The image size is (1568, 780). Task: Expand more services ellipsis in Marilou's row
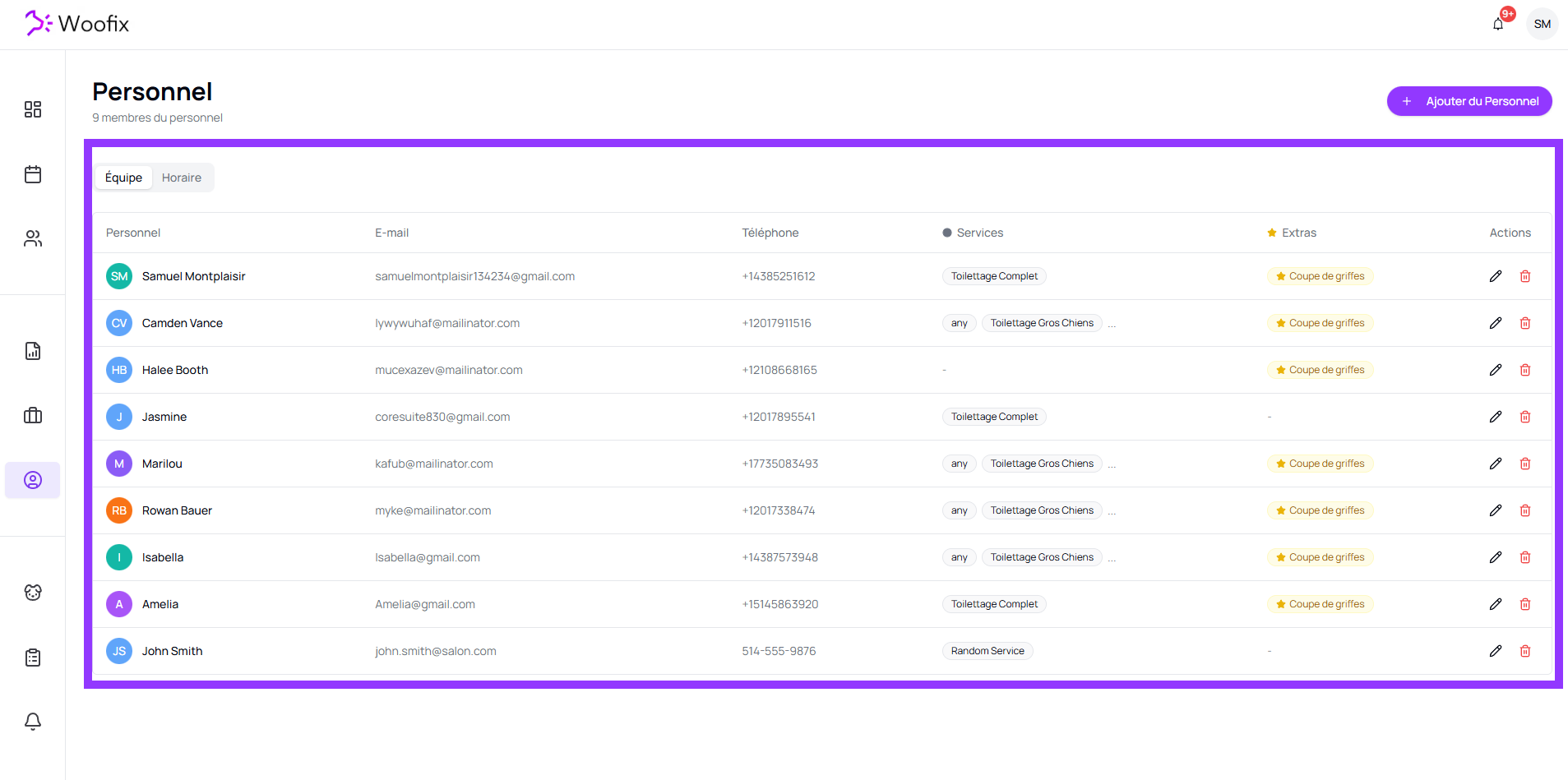(1112, 464)
